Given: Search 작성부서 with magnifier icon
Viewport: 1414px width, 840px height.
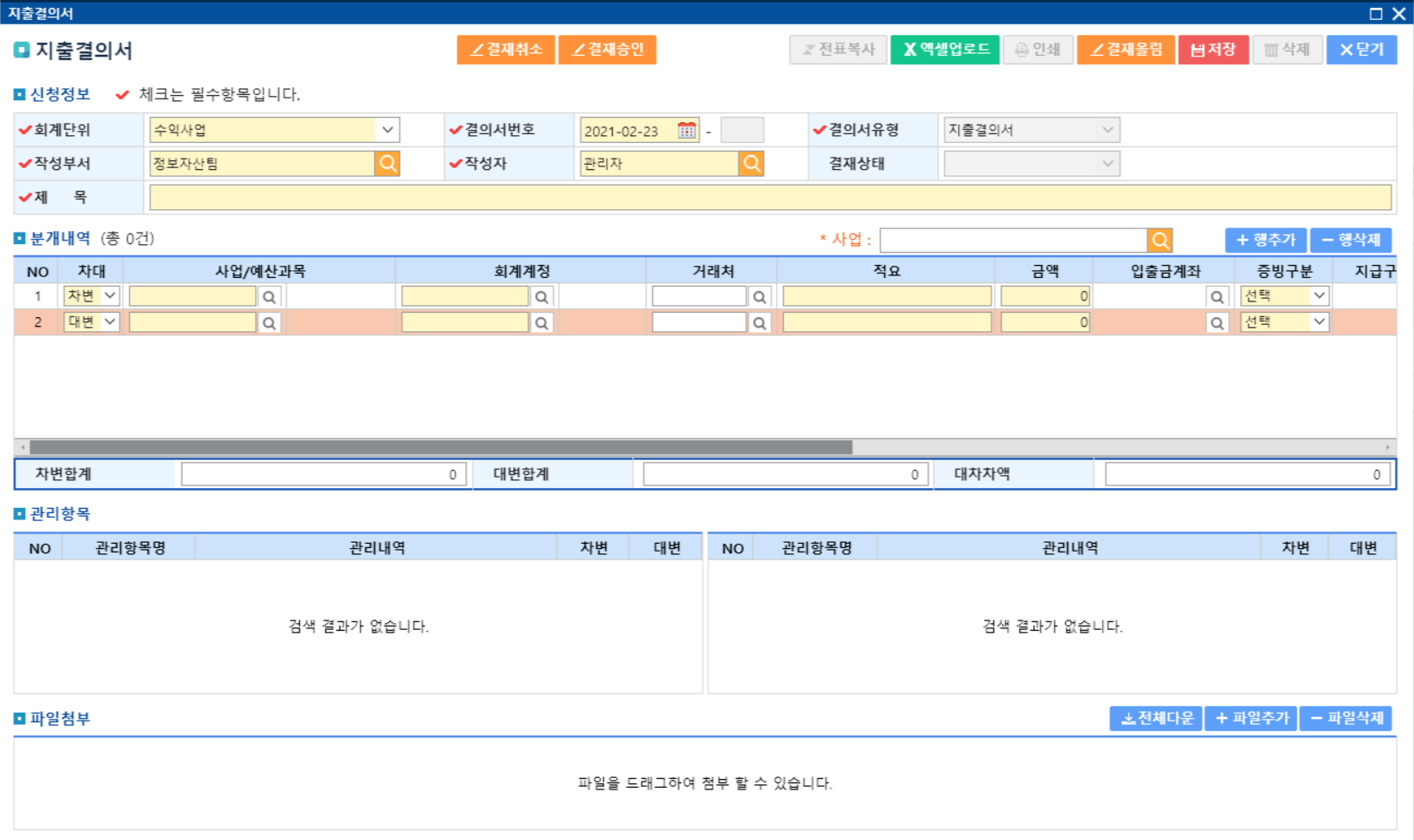Looking at the screenshot, I should 388,163.
